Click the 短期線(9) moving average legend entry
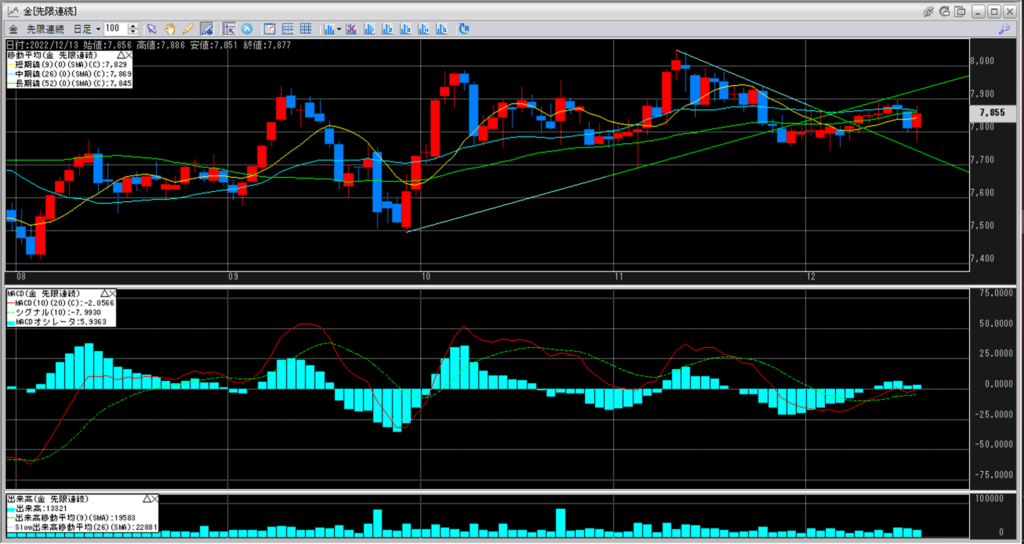Viewport: 1024px width, 544px height. [x=69, y=65]
